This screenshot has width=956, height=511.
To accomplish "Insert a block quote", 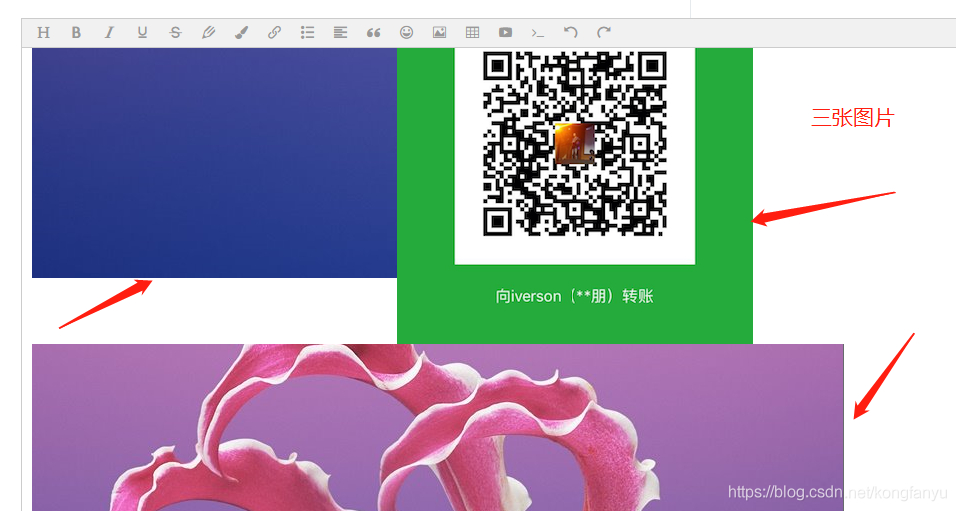I will pos(373,32).
